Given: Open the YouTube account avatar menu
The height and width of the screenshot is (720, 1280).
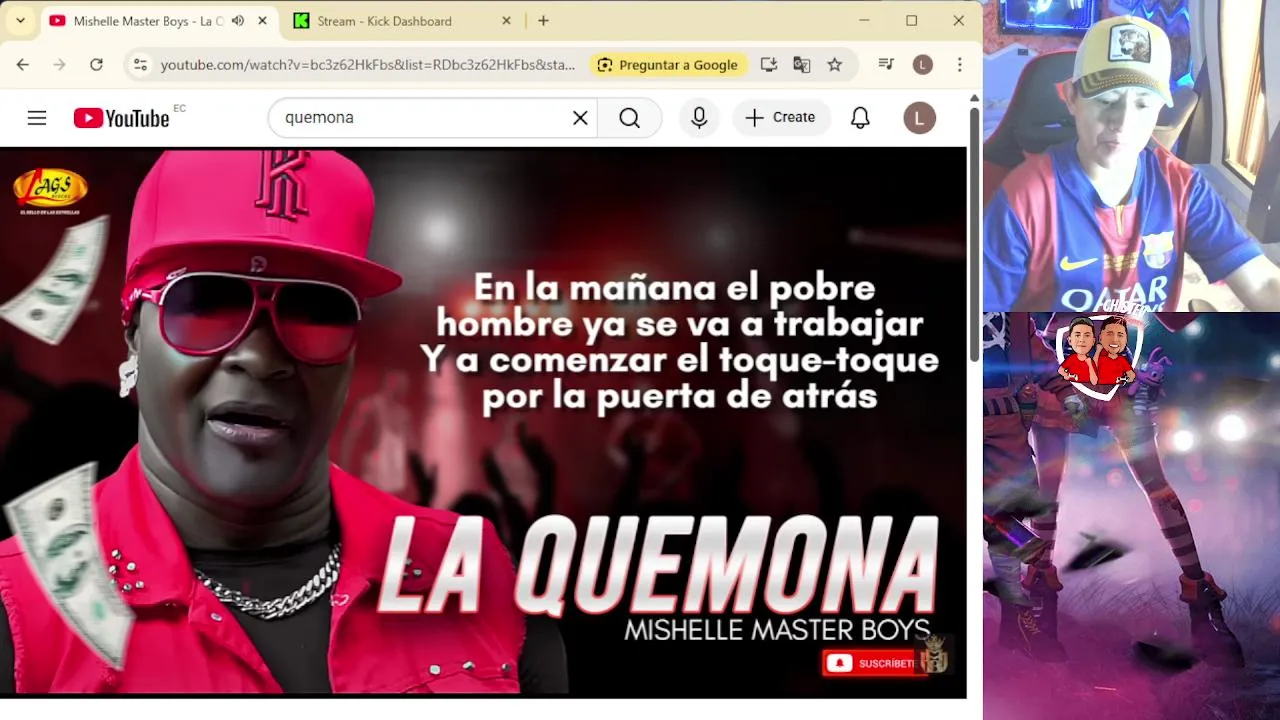Looking at the screenshot, I should coord(919,118).
